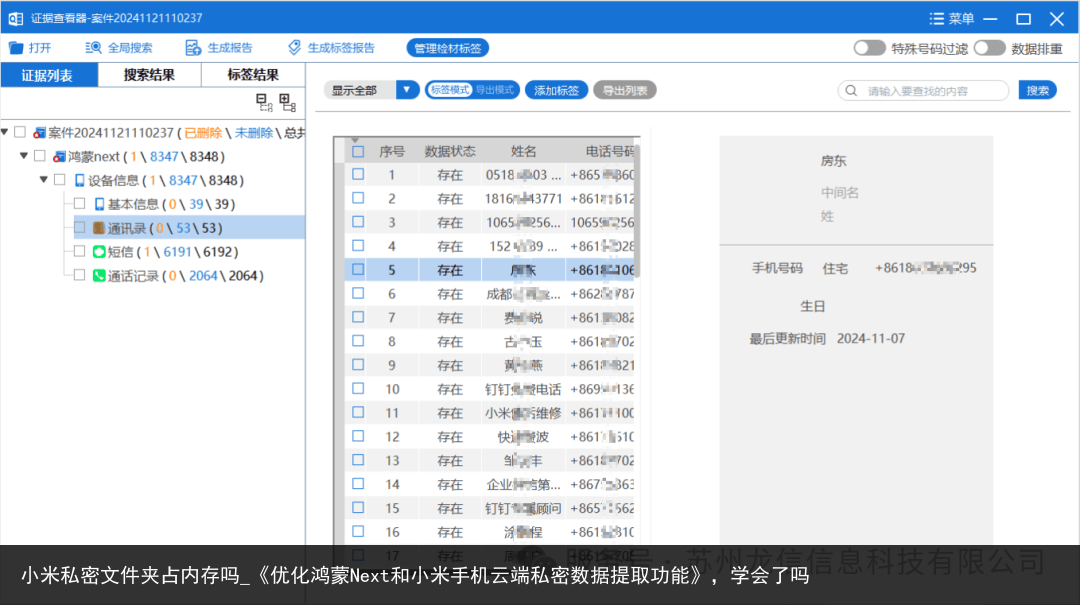Screen dimensions: 1080x605
Task: Select 标签模式 mode
Action: [450, 90]
